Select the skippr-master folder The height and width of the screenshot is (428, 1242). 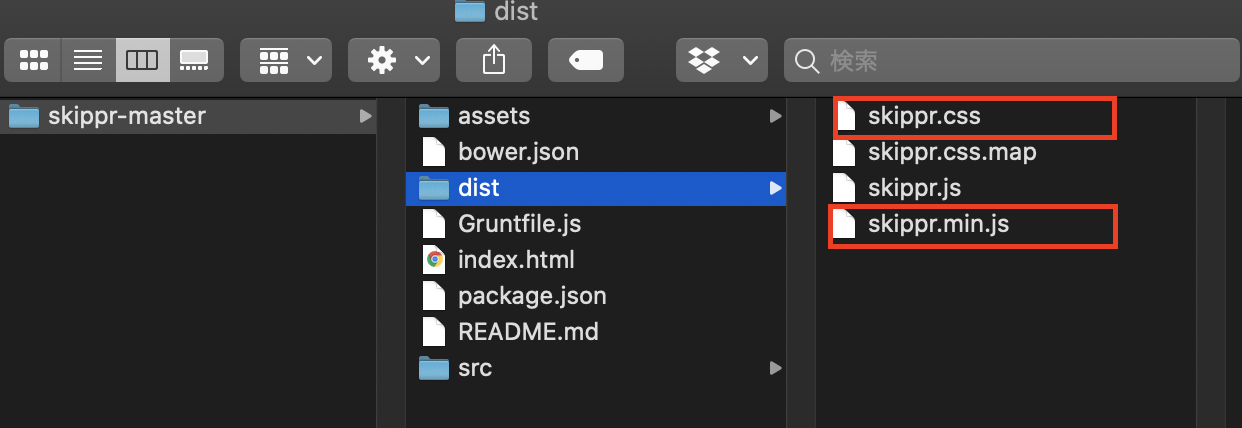pos(188,116)
